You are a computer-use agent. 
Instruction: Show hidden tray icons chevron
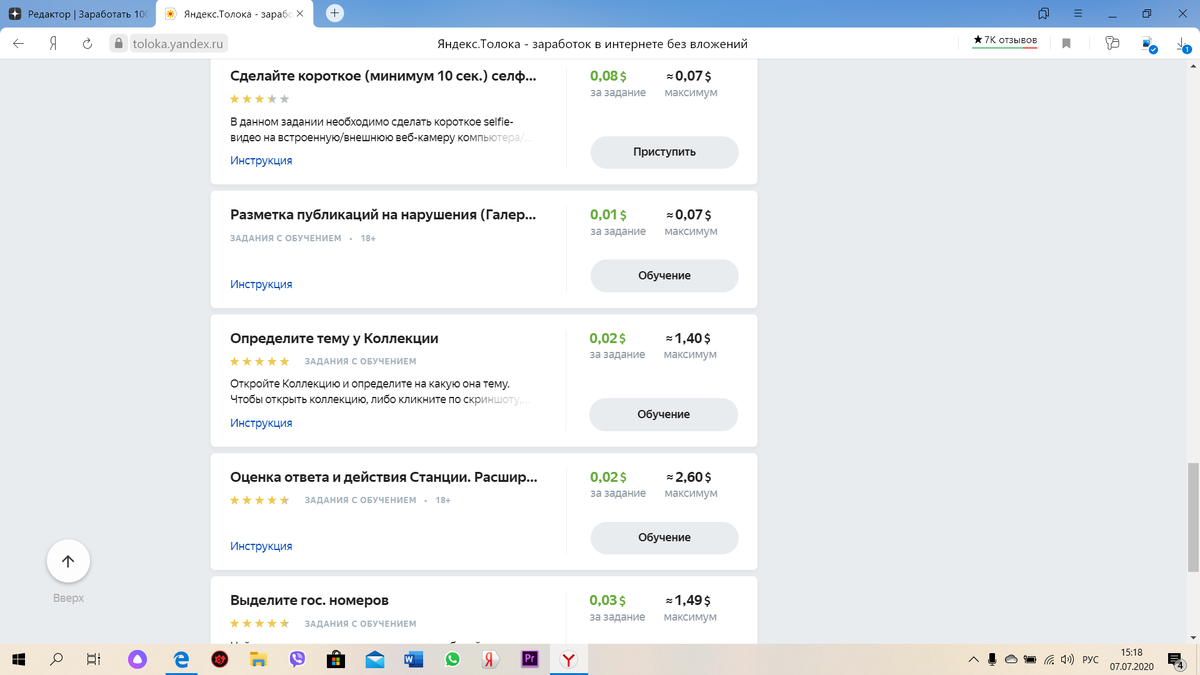[x=974, y=659]
